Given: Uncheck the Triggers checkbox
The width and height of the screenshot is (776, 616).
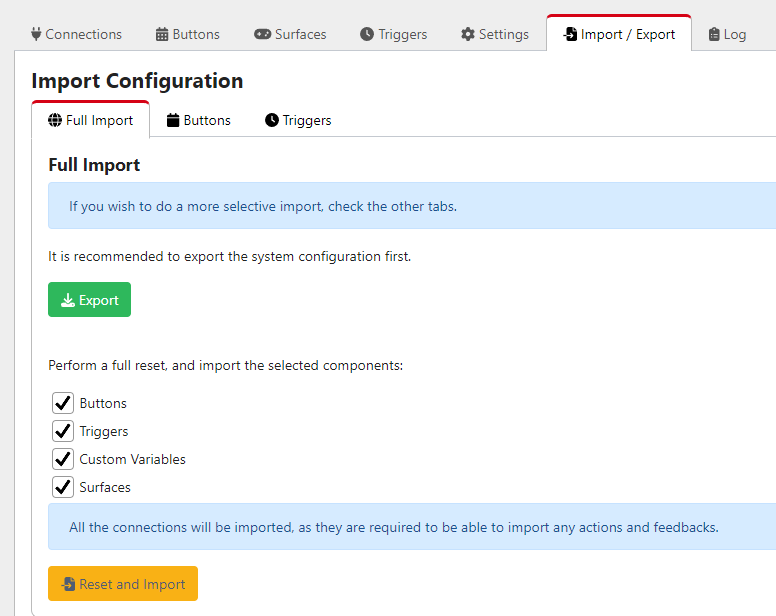Looking at the screenshot, I should coord(63,431).
